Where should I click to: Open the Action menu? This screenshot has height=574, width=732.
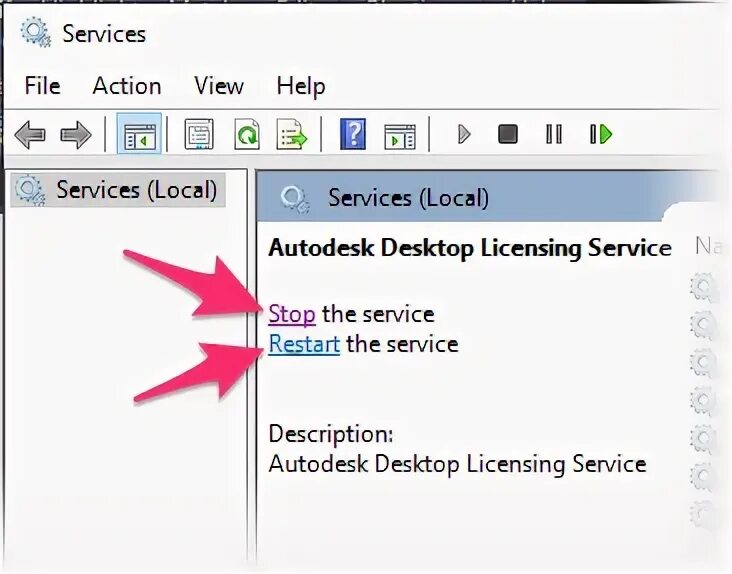127,86
